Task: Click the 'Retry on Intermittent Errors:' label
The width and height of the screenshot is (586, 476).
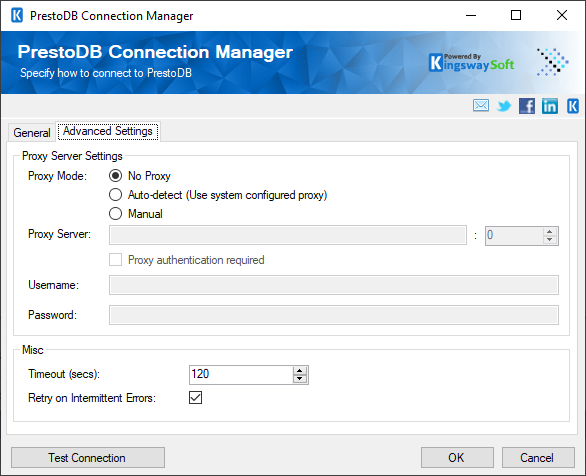Action: coord(92,398)
